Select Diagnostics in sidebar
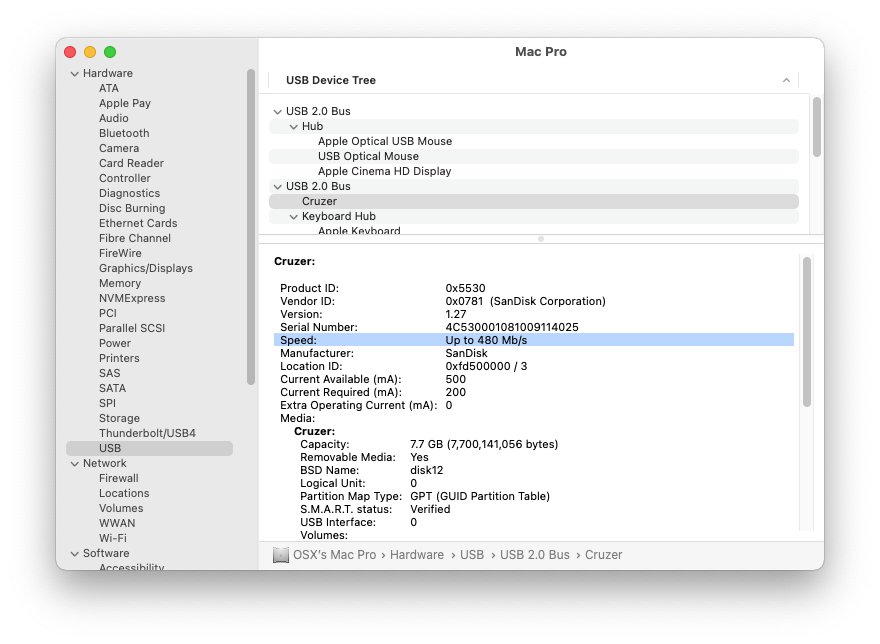Image resolution: width=880 pixels, height=644 pixels. click(129, 193)
